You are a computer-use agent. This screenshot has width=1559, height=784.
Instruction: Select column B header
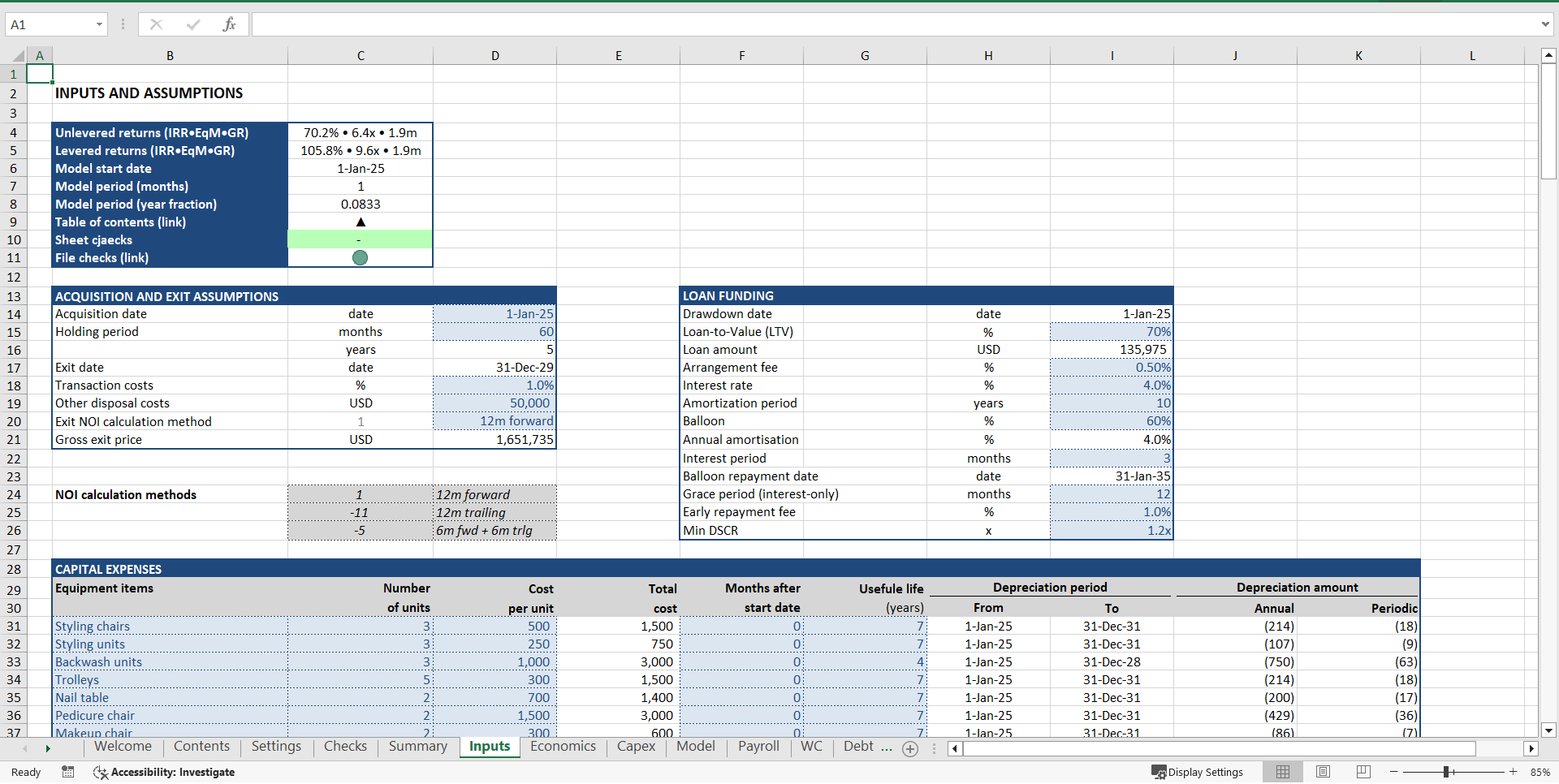(170, 56)
